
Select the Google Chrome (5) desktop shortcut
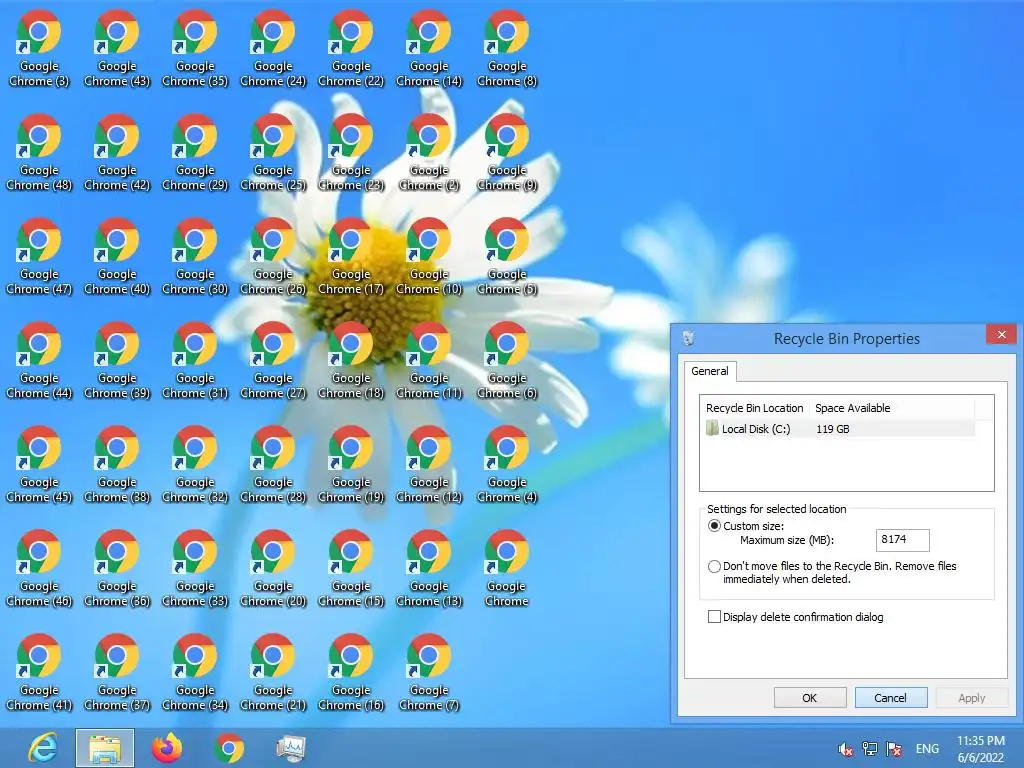coord(507,257)
